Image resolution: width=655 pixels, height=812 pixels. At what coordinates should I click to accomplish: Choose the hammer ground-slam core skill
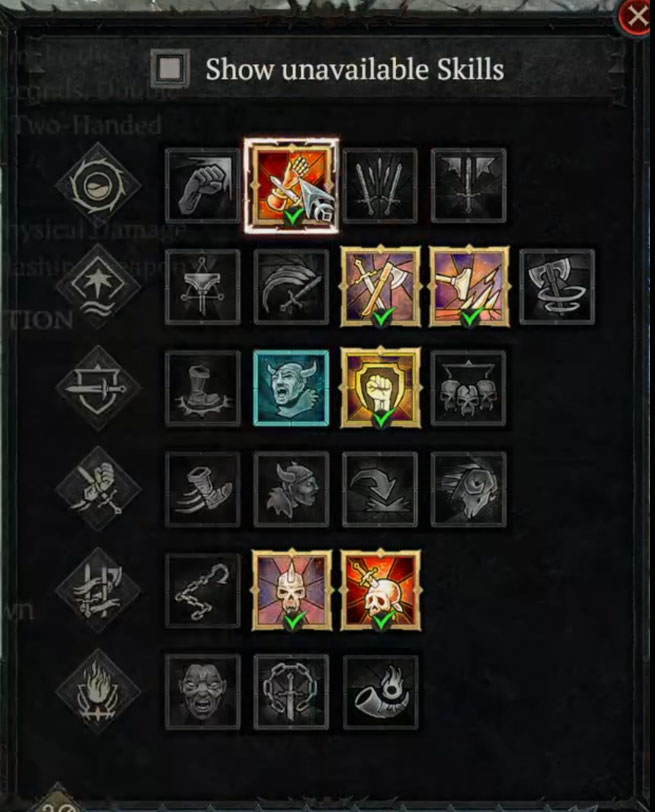tap(469, 287)
